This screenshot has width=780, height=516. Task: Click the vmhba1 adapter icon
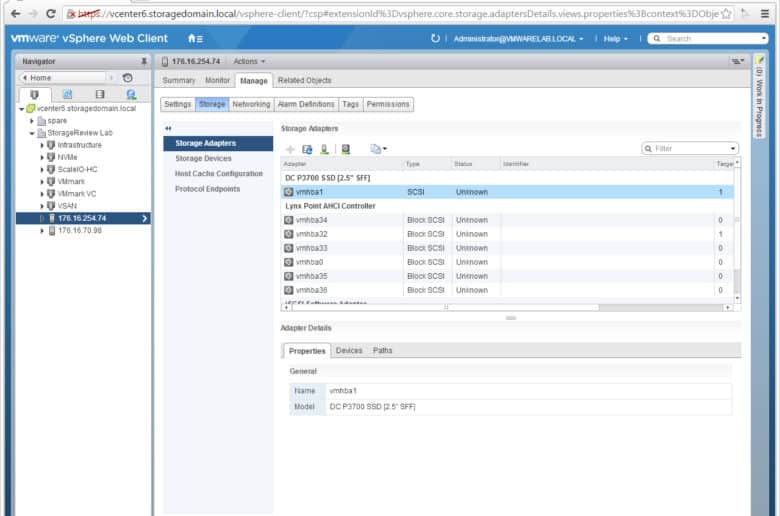pyautogui.click(x=289, y=192)
